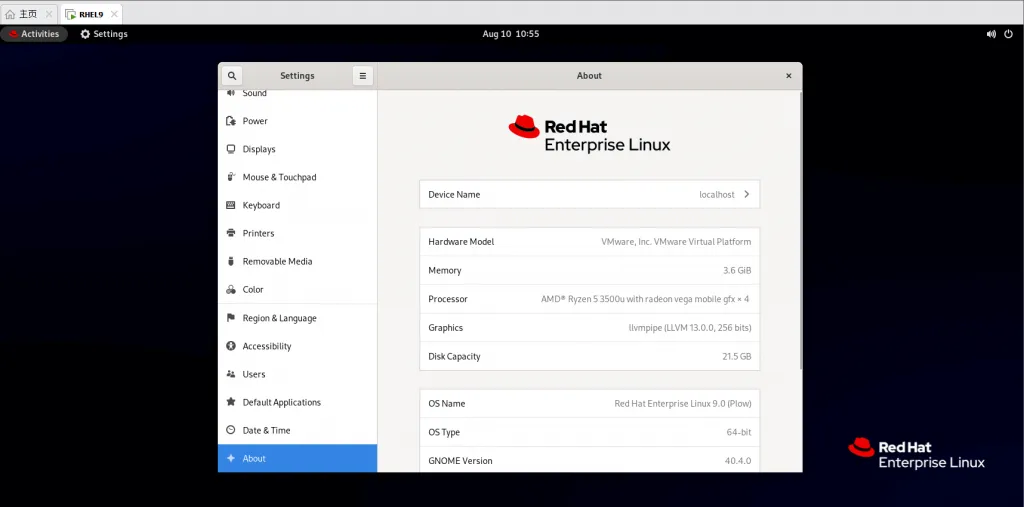1024x507 pixels.
Task: Click the Region & Language flag icon
Action: coord(231,318)
